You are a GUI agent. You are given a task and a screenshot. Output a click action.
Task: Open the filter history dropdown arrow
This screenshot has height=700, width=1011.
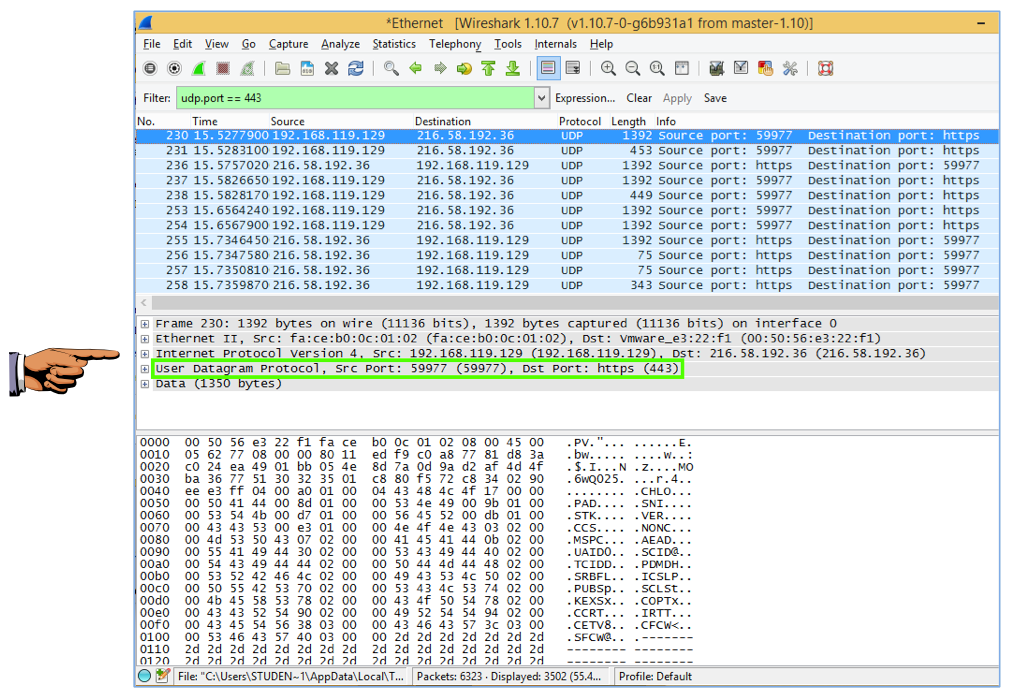coord(542,98)
